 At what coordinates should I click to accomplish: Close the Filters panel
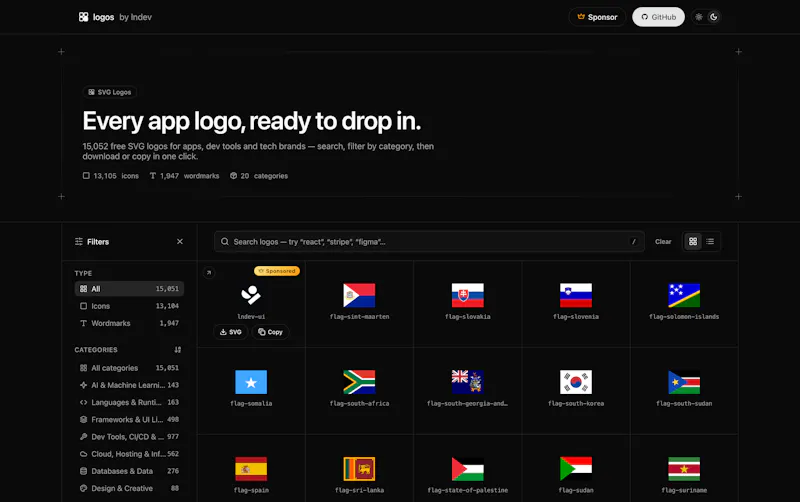[180, 241]
